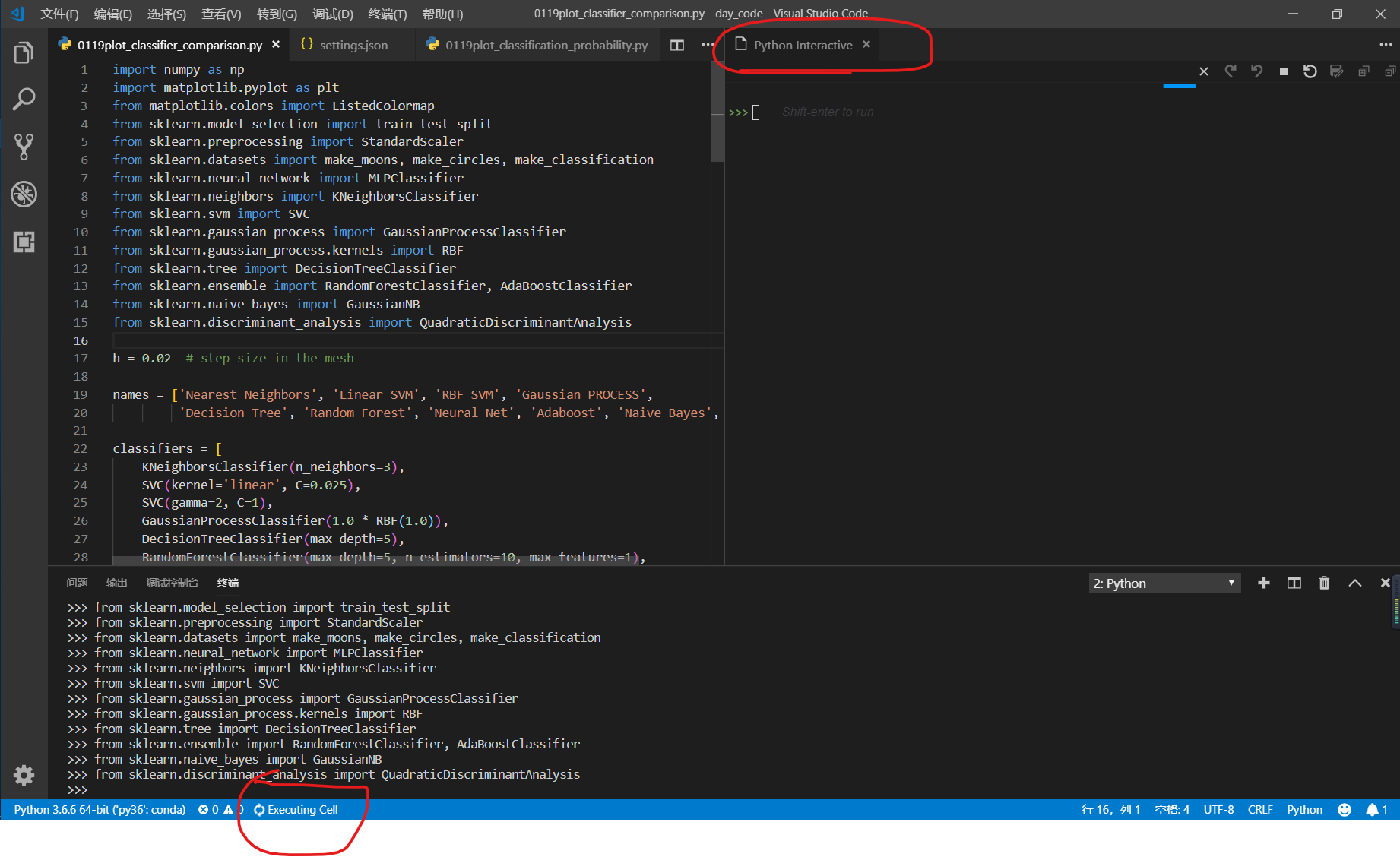Viewport: 1400px width, 857px height.
Task: Click the 'Shift-enter to run' input field
Action: 828,112
